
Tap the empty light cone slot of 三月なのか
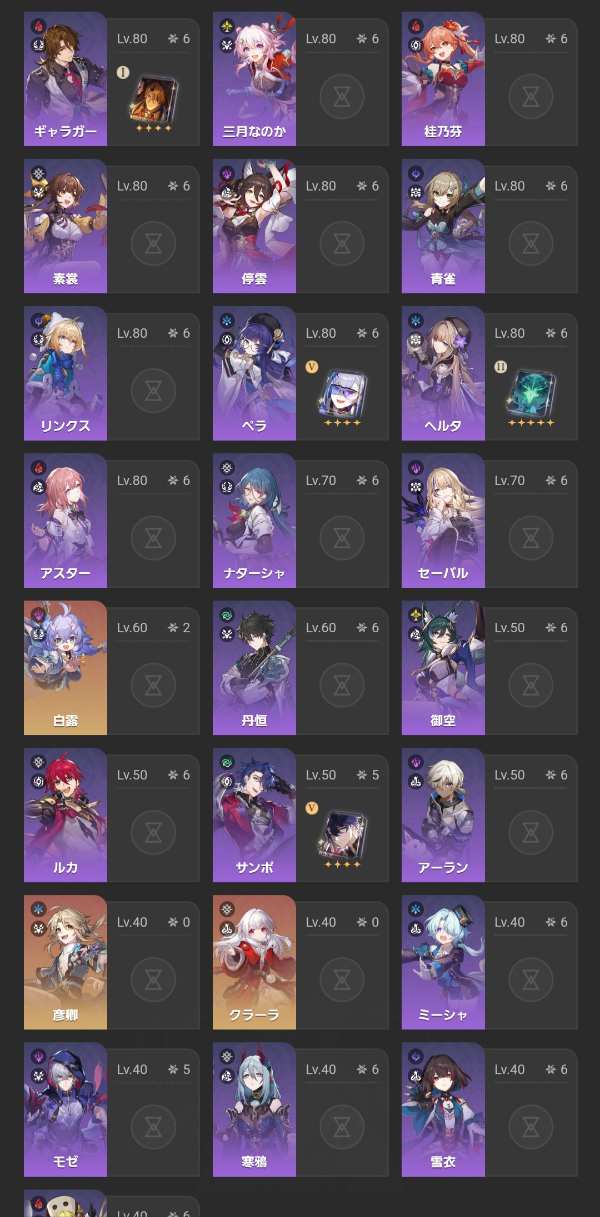342,97
